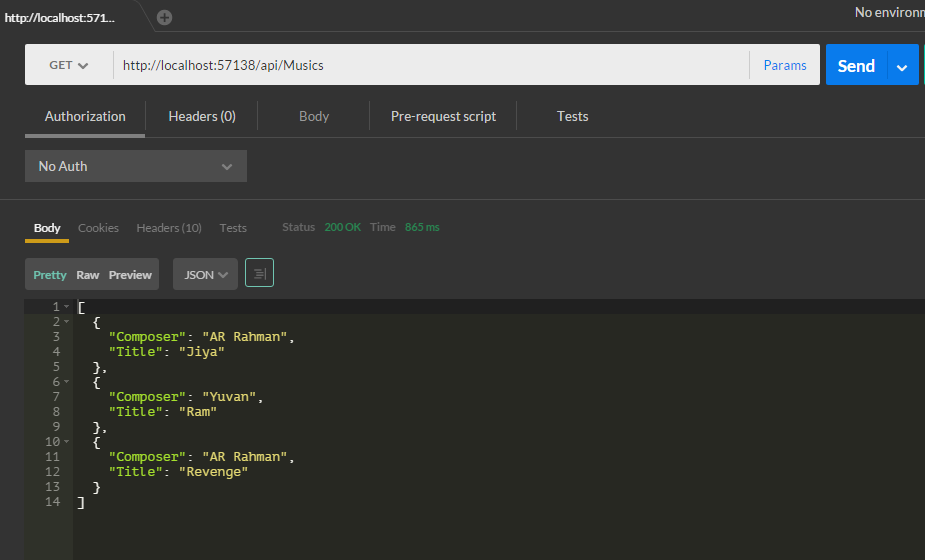Open the Send options dropdown arrow

click(903, 65)
